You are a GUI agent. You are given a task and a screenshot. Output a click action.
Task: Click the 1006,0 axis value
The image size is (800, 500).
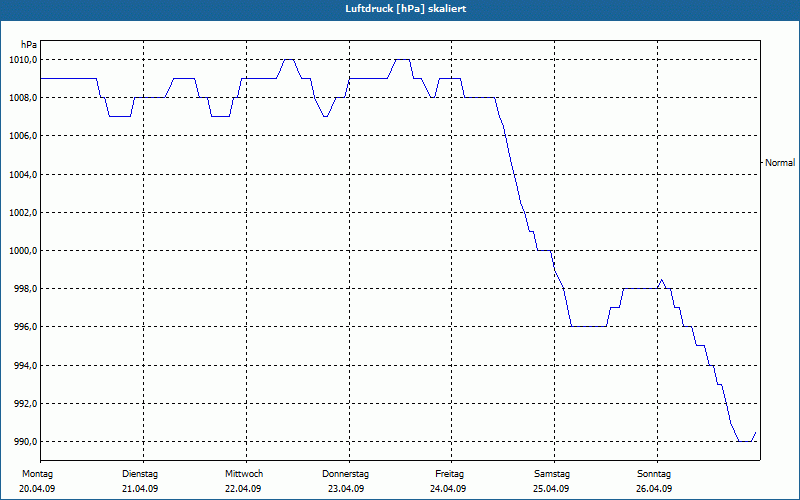pos(23,136)
